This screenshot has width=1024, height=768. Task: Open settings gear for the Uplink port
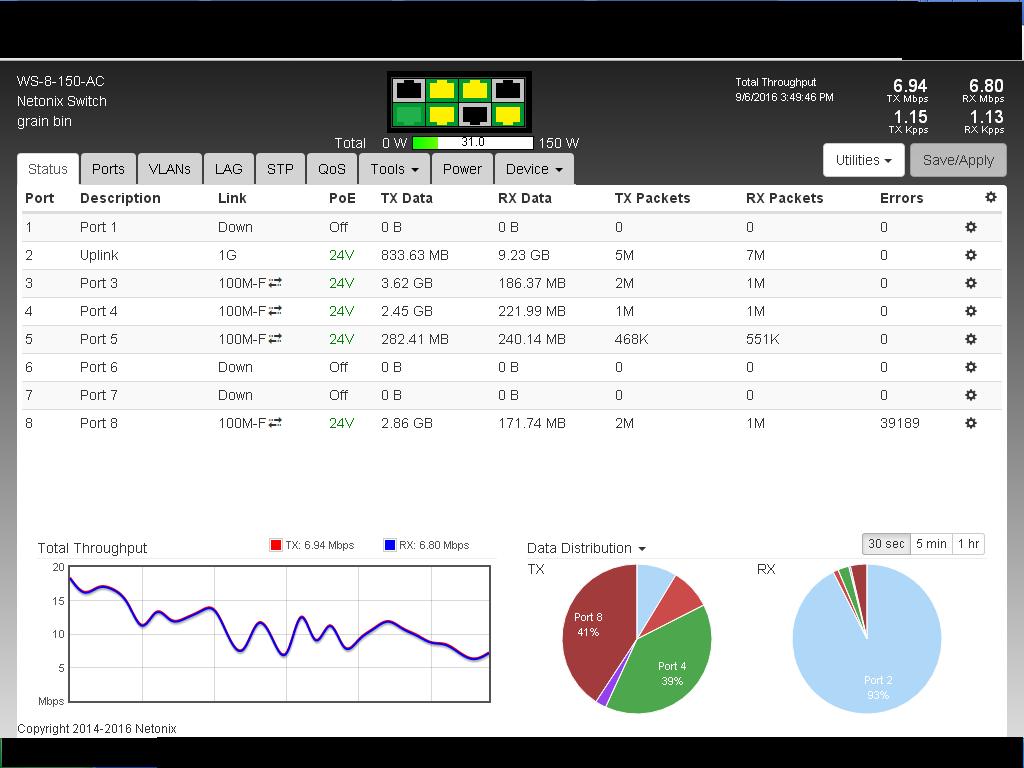970,255
